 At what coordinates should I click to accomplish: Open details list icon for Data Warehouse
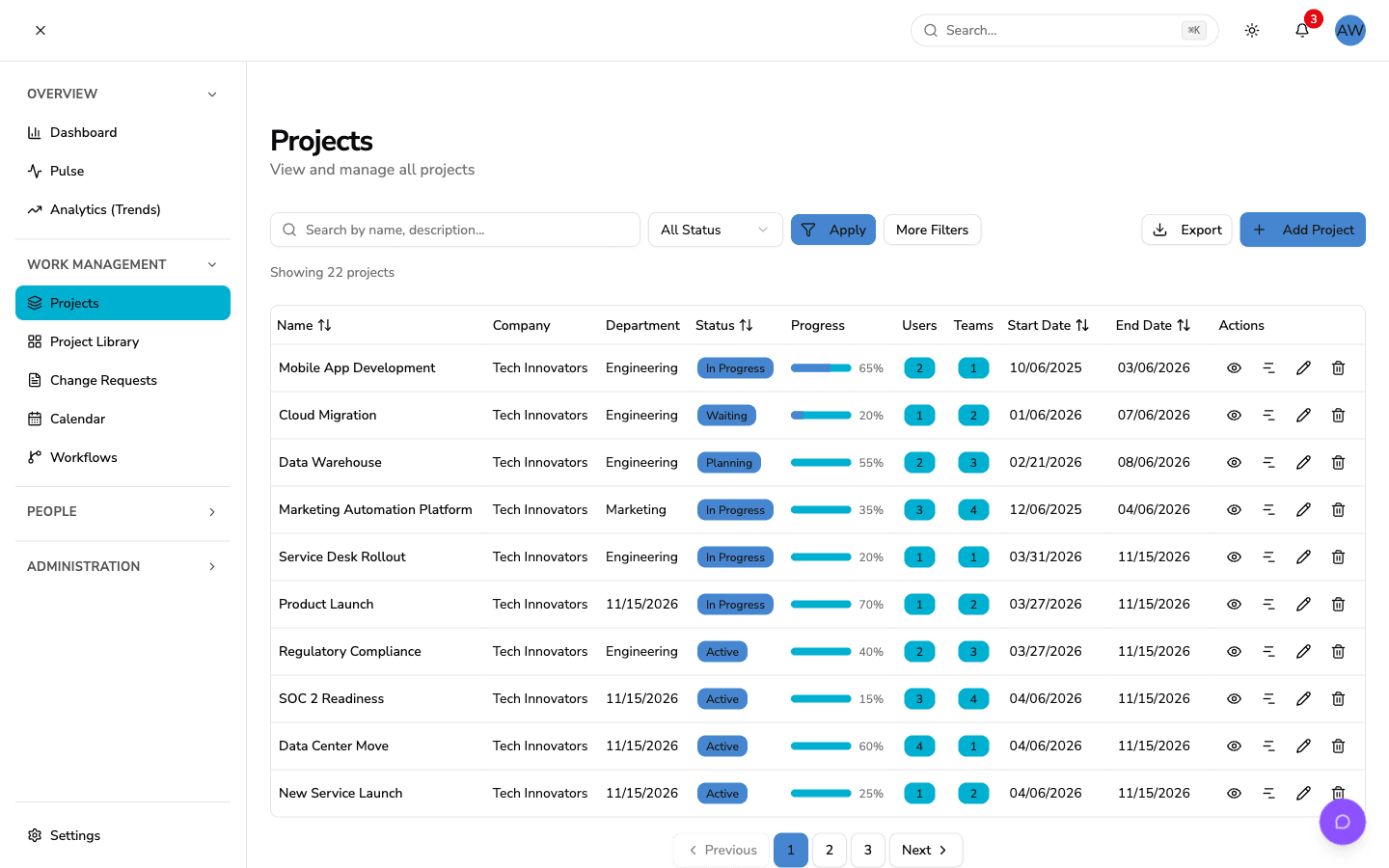point(1268,462)
